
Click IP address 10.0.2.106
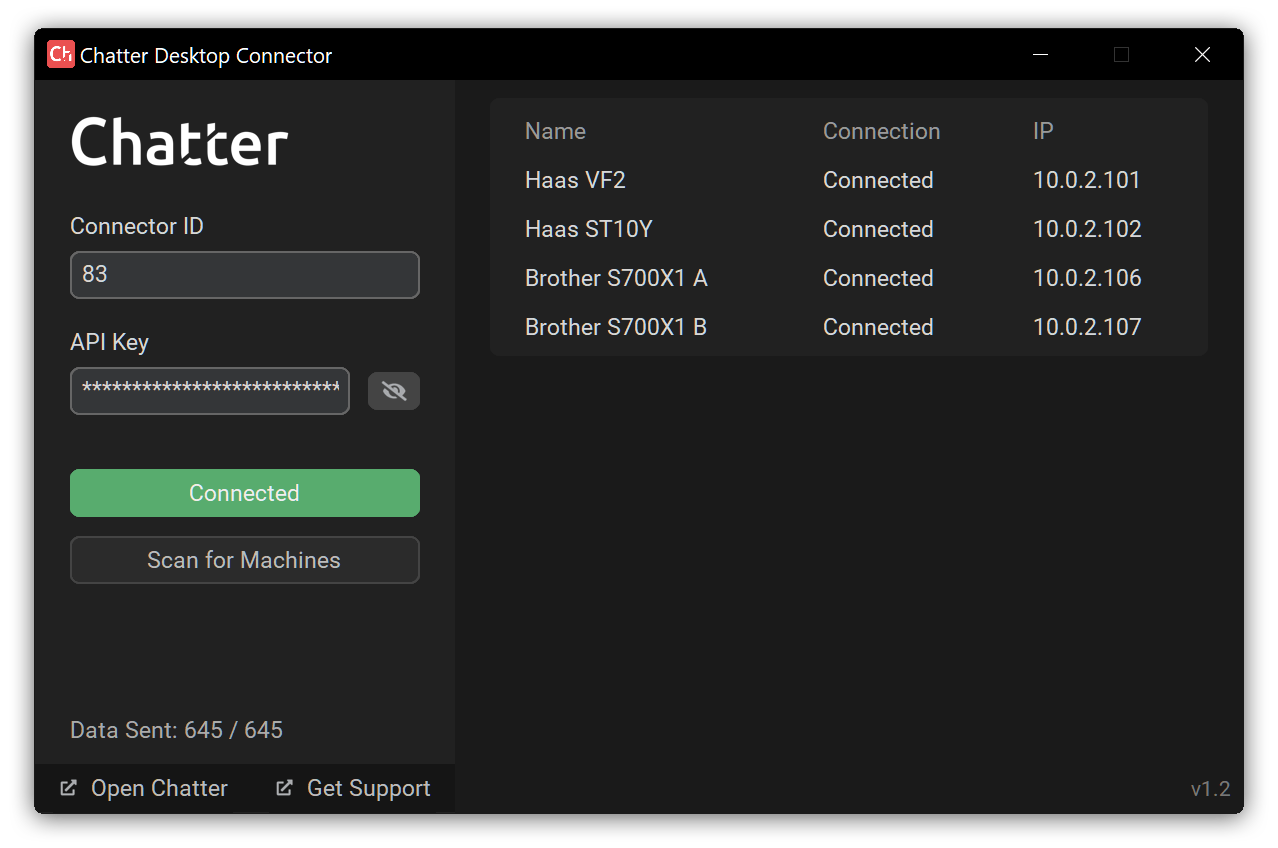[x=1087, y=278]
